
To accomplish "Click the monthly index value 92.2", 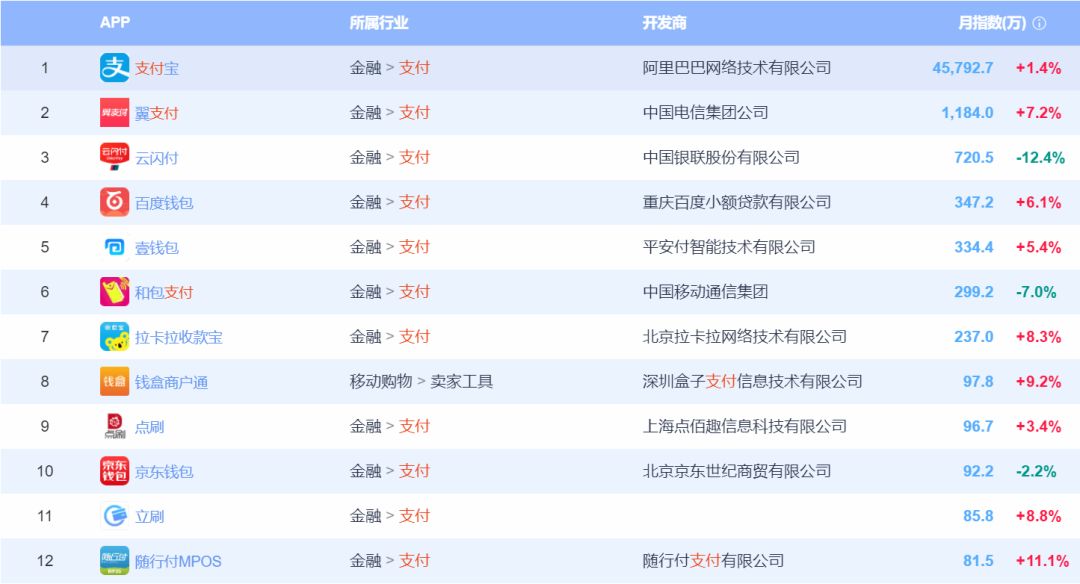I will (x=978, y=471).
